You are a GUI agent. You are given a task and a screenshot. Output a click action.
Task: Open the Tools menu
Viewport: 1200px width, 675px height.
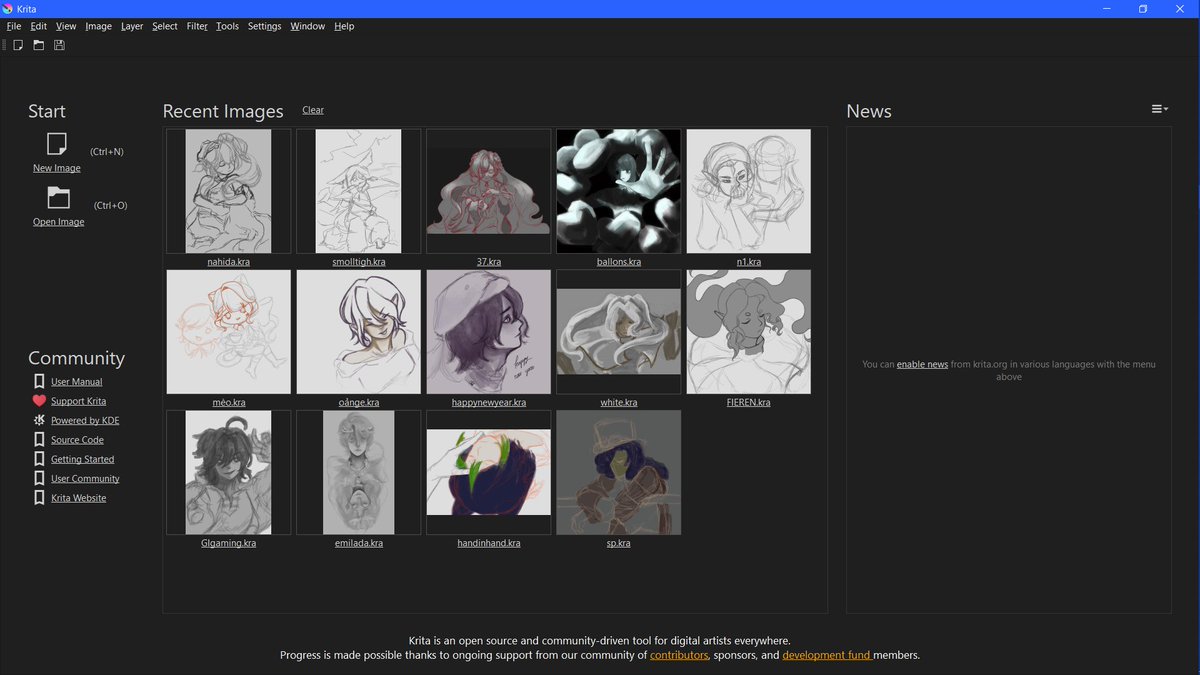[x=227, y=26]
